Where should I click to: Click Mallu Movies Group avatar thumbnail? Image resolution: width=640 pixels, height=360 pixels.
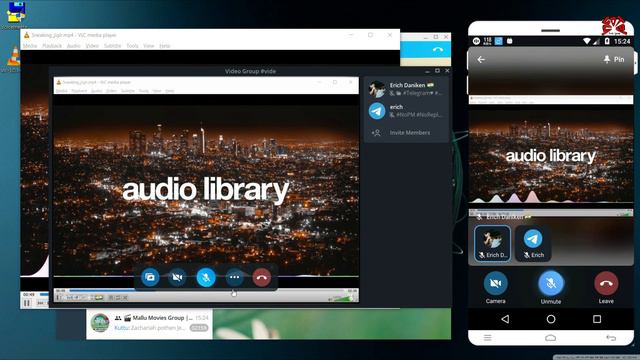point(100,323)
